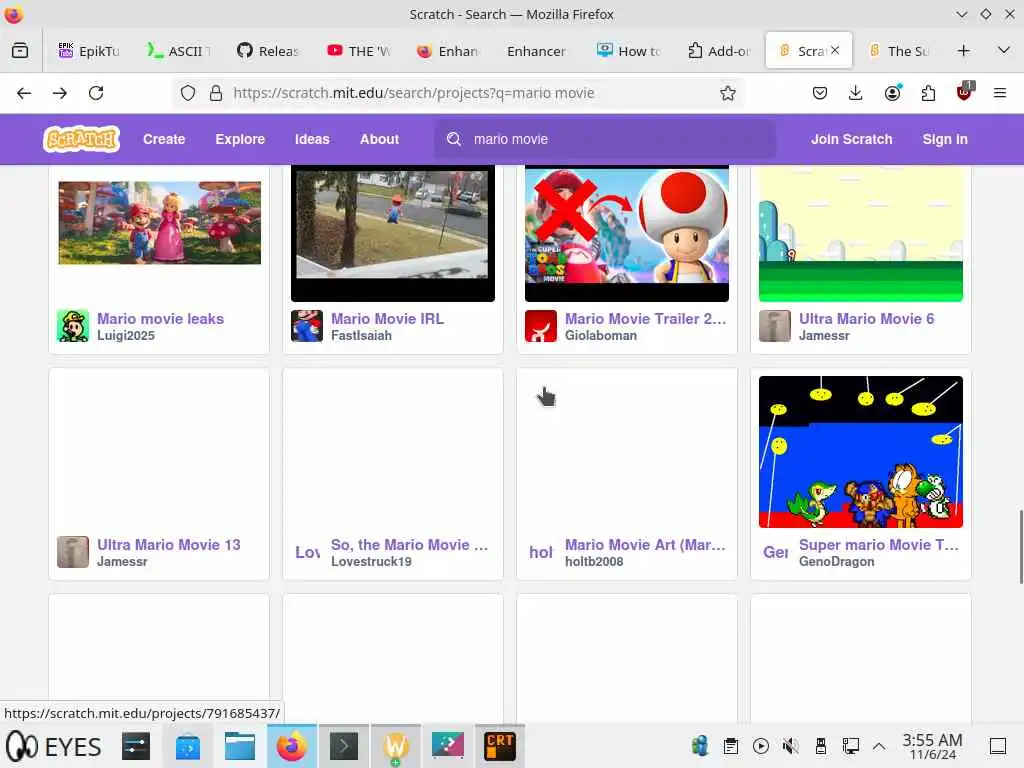This screenshot has width=1024, height=768.
Task: Open Ultra Mario Movie 13 title link
Action: [x=168, y=545]
